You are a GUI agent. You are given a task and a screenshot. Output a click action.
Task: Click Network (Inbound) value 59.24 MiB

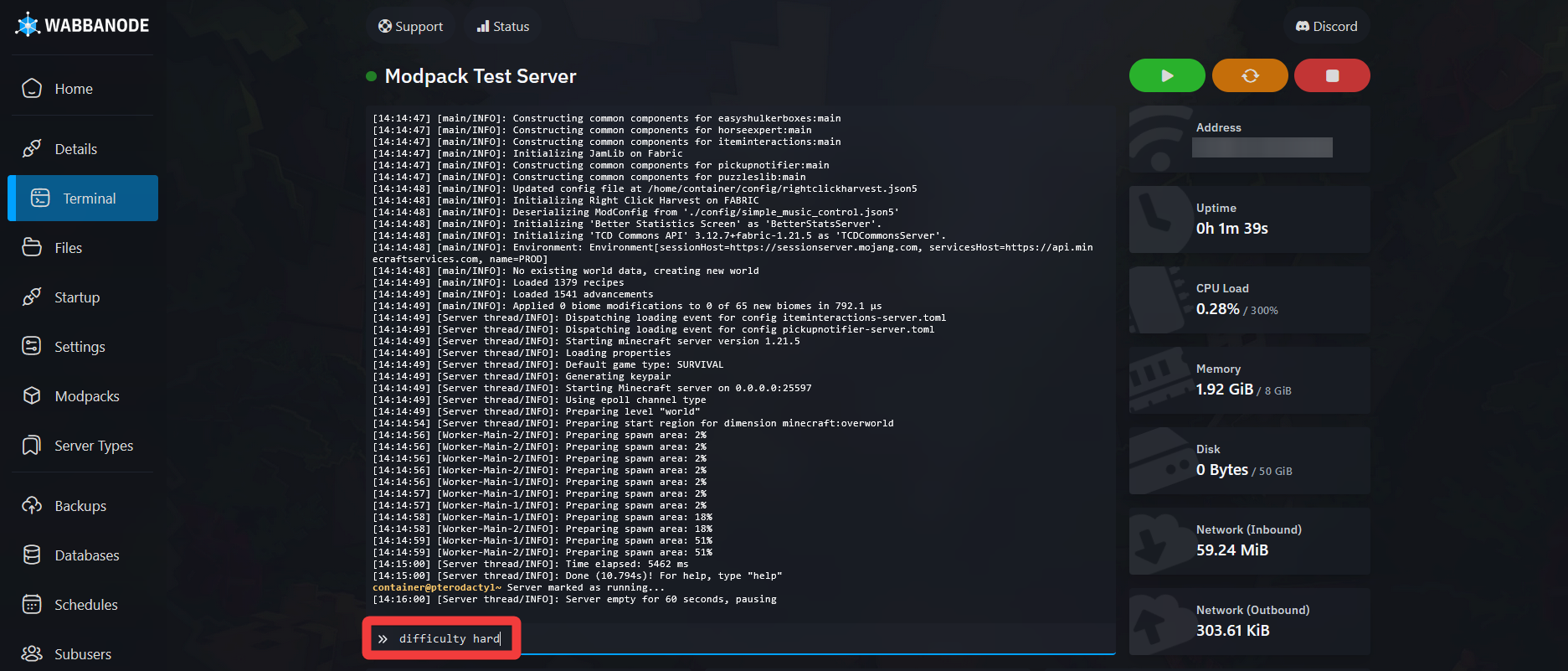pos(1232,550)
